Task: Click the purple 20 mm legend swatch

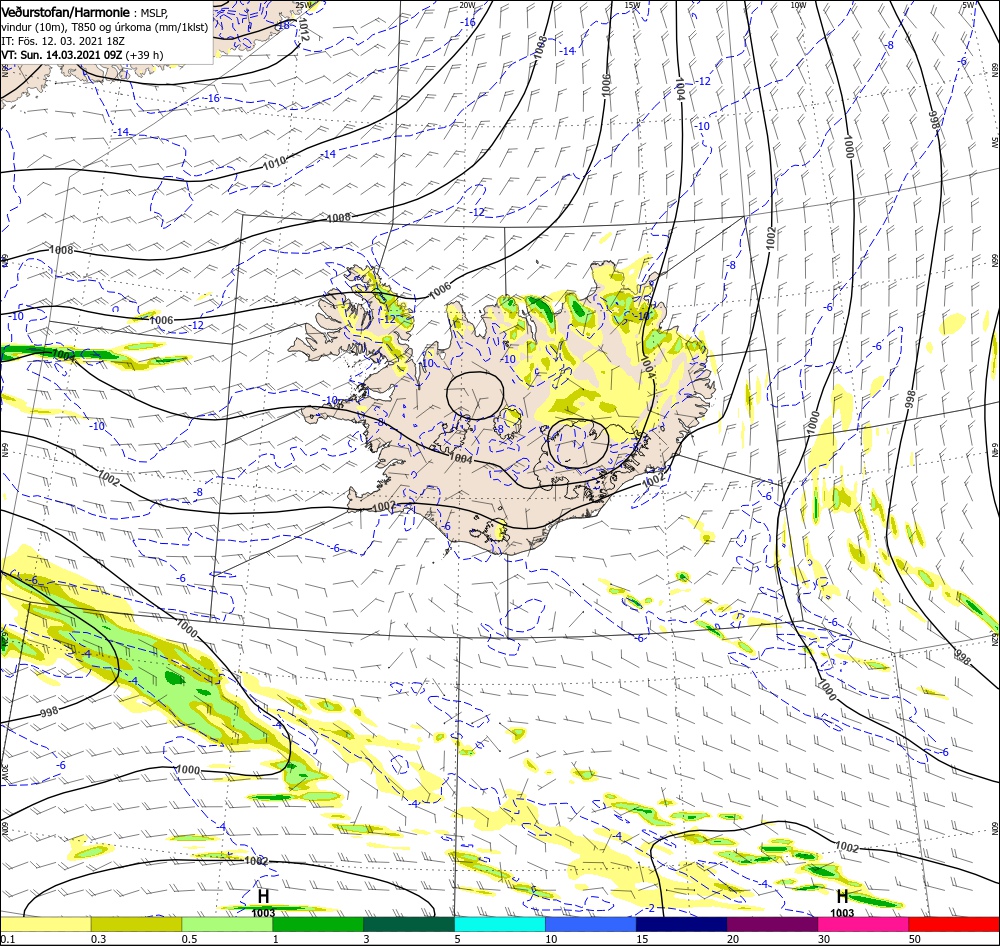Action: click(x=772, y=924)
